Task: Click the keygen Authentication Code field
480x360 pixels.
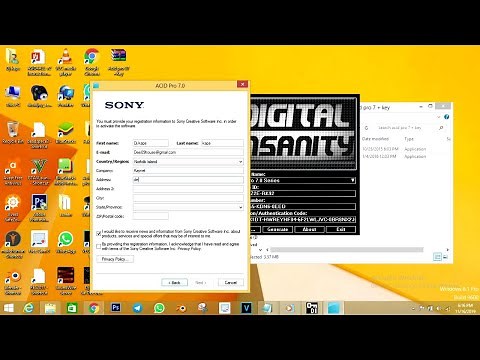Action: pos(303,220)
